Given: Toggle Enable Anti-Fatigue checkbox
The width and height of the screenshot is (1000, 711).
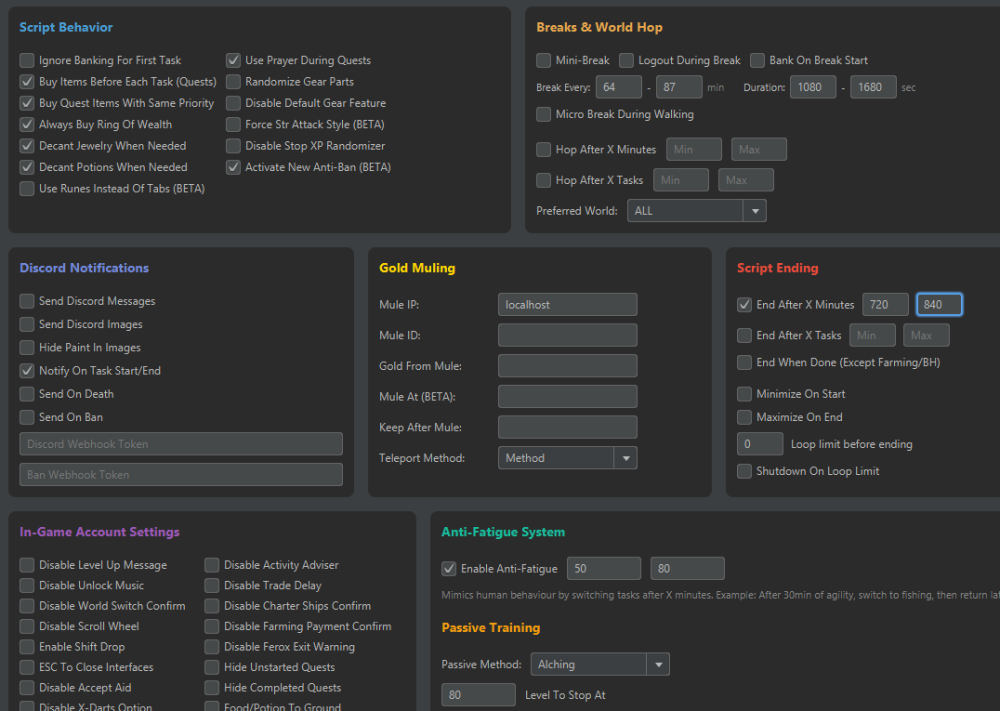Looking at the screenshot, I should 449,569.
